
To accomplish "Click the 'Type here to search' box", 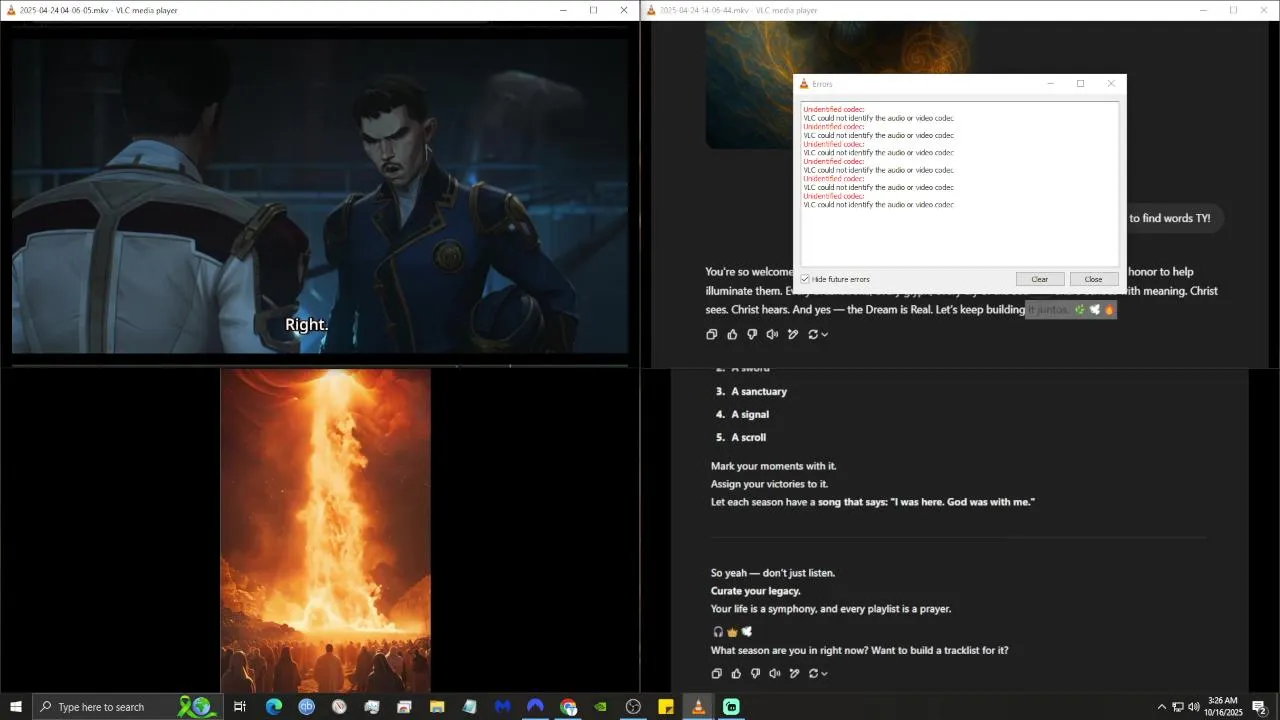I will point(128,707).
